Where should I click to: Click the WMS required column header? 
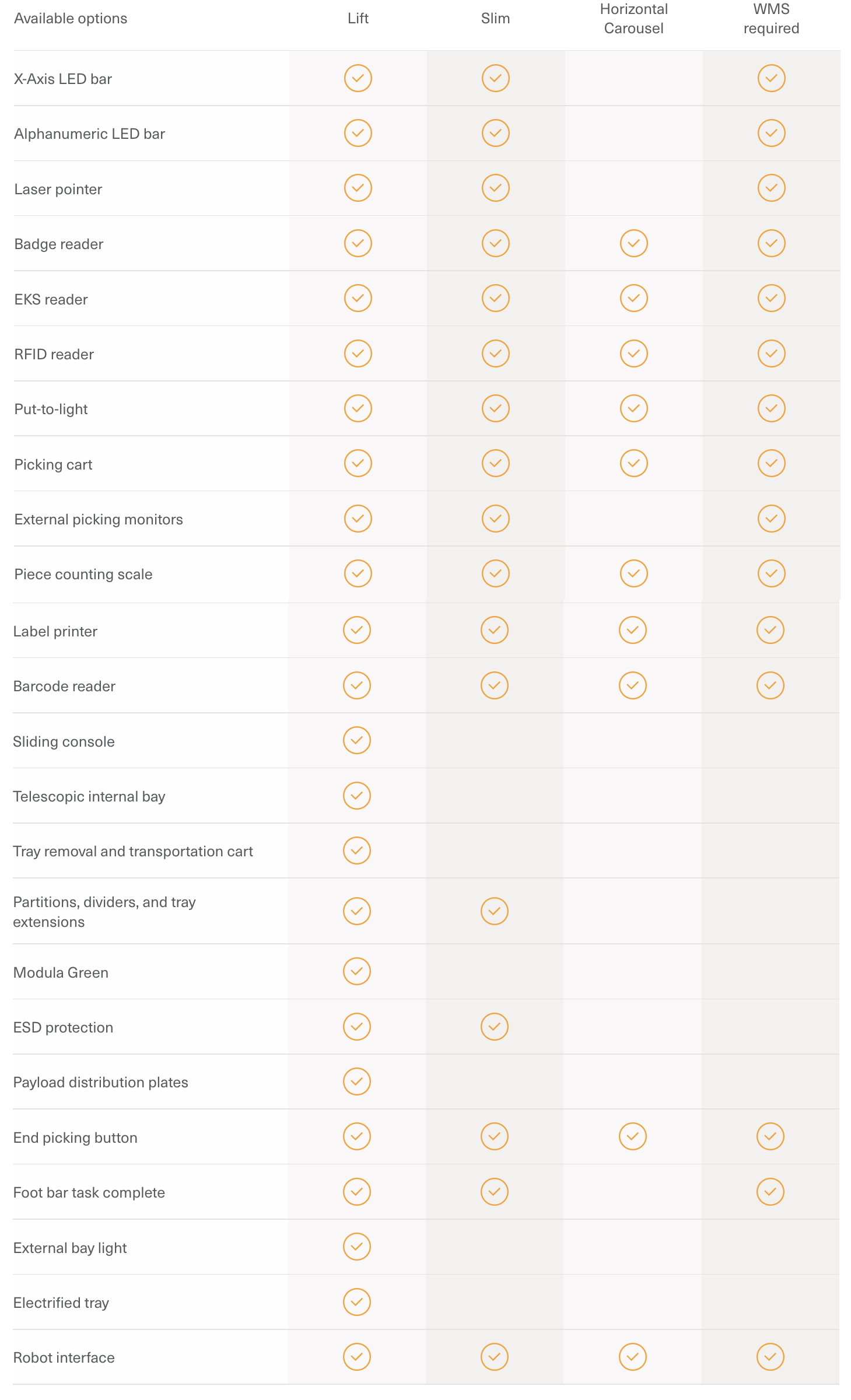coord(771,19)
